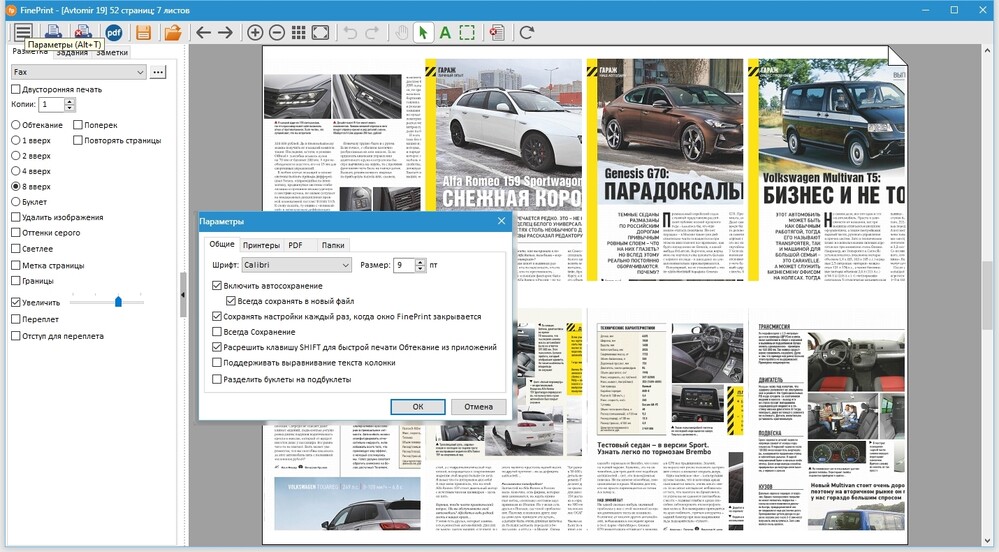999x552 pixels.
Task: Open the hamburger Параметры menu icon
Action: [23, 32]
